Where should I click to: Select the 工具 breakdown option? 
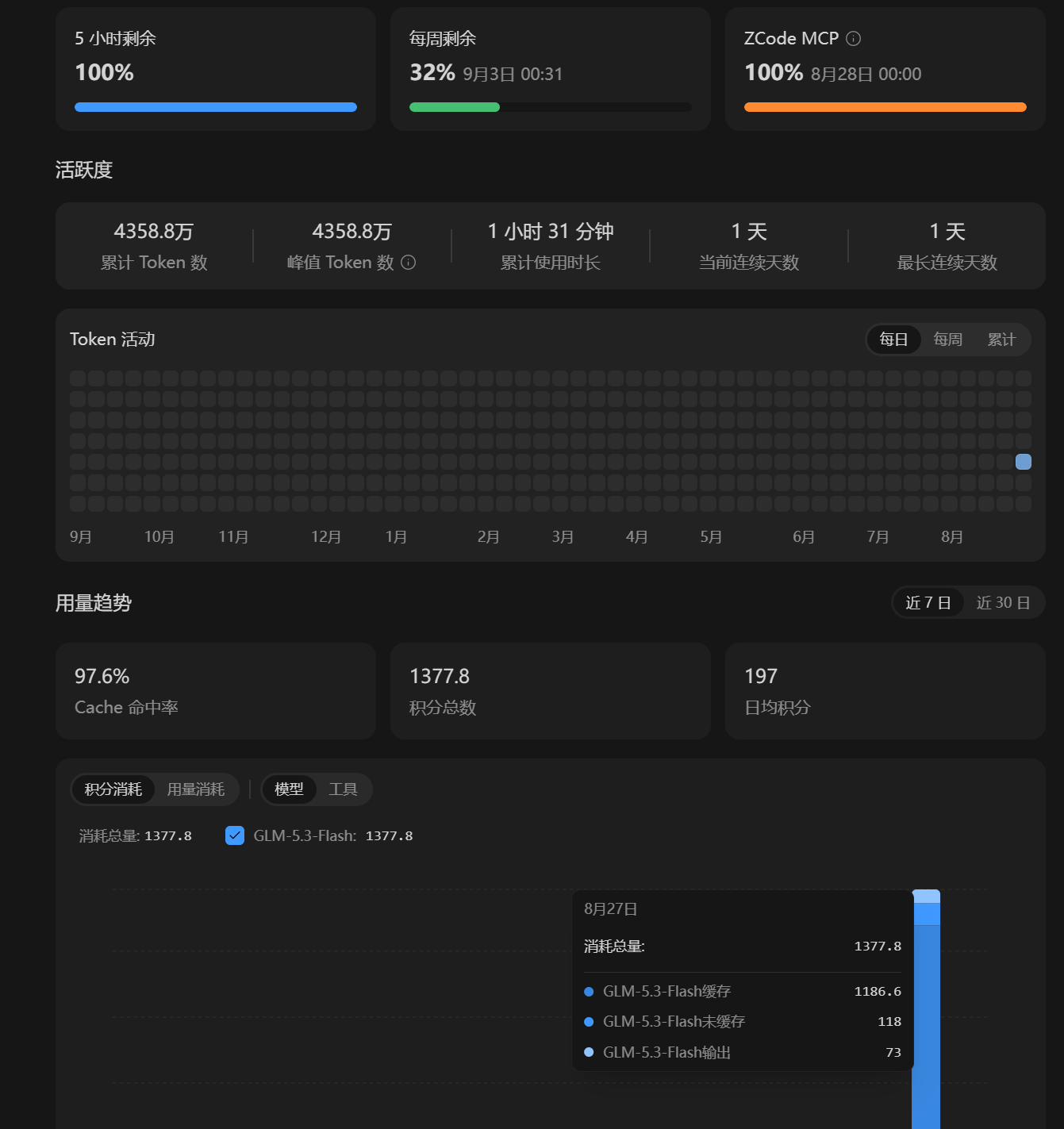343,789
